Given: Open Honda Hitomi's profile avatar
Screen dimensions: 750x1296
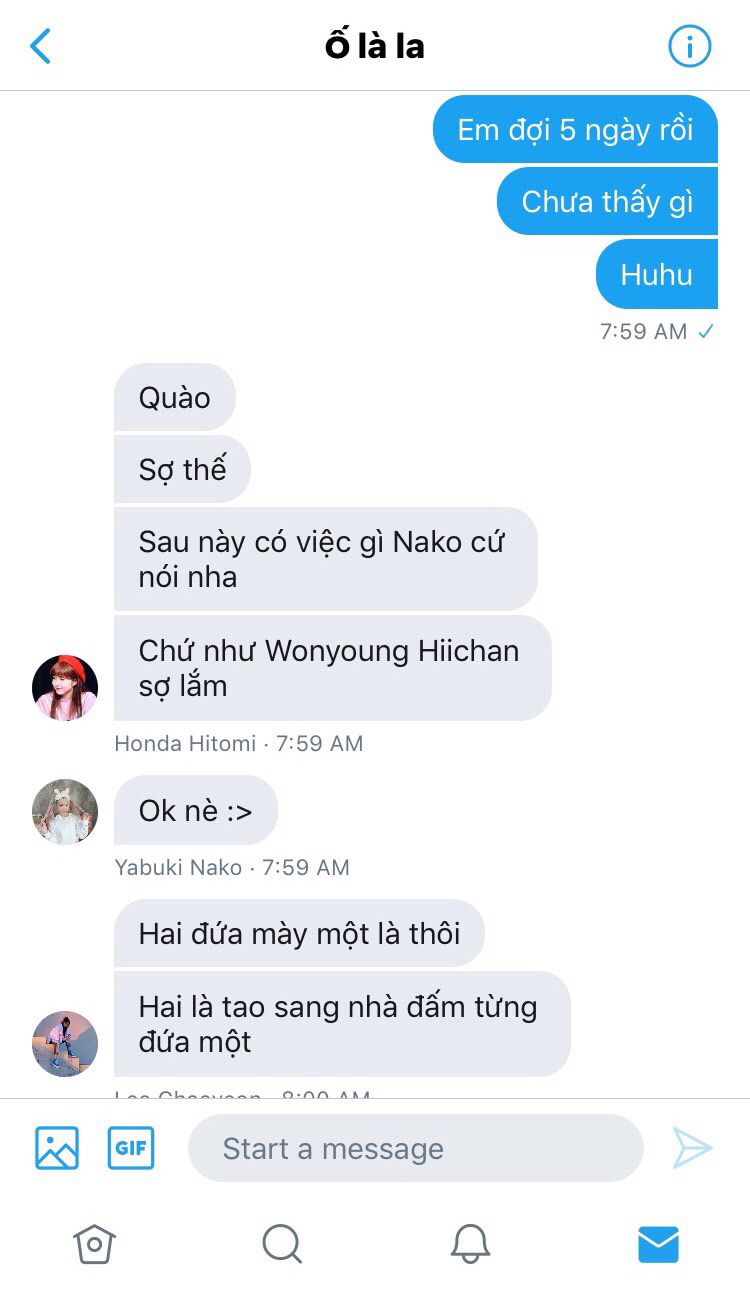Looking at the screenshot, I should [x=65, y=688].
